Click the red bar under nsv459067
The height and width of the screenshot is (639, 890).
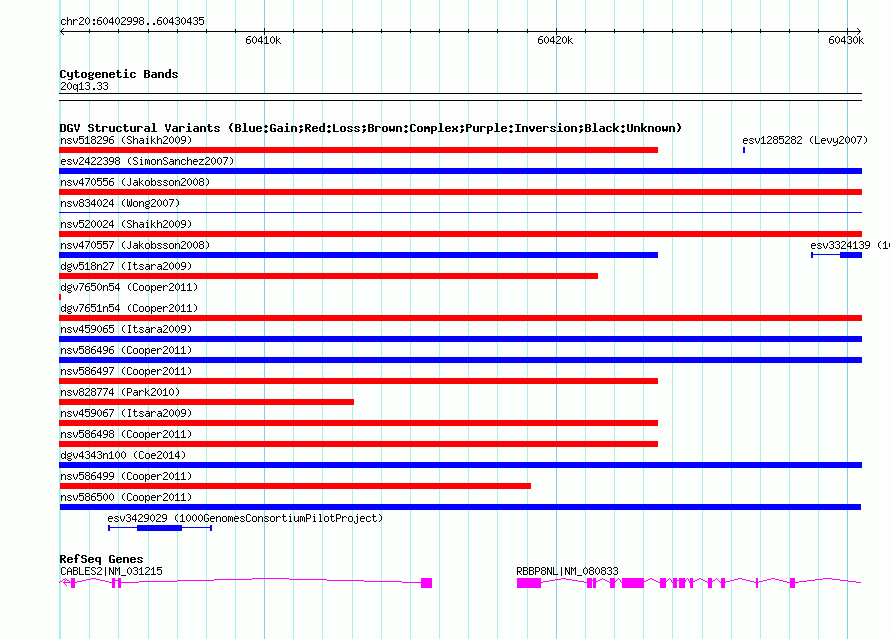(x=359, y=423)
